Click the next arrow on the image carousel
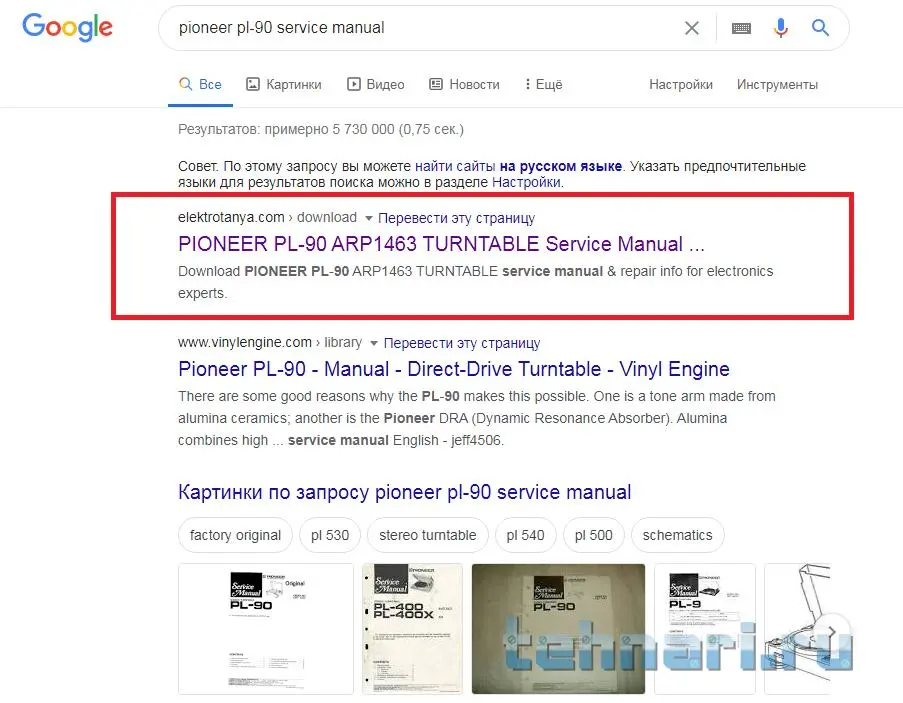The width and height of the screenshot is (903, 703). click(832, 632)
